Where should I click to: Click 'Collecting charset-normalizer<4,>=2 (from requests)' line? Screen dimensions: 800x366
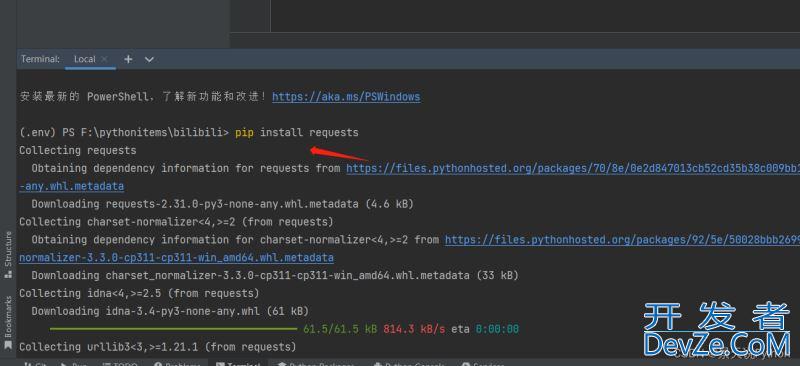pos(176,222)
